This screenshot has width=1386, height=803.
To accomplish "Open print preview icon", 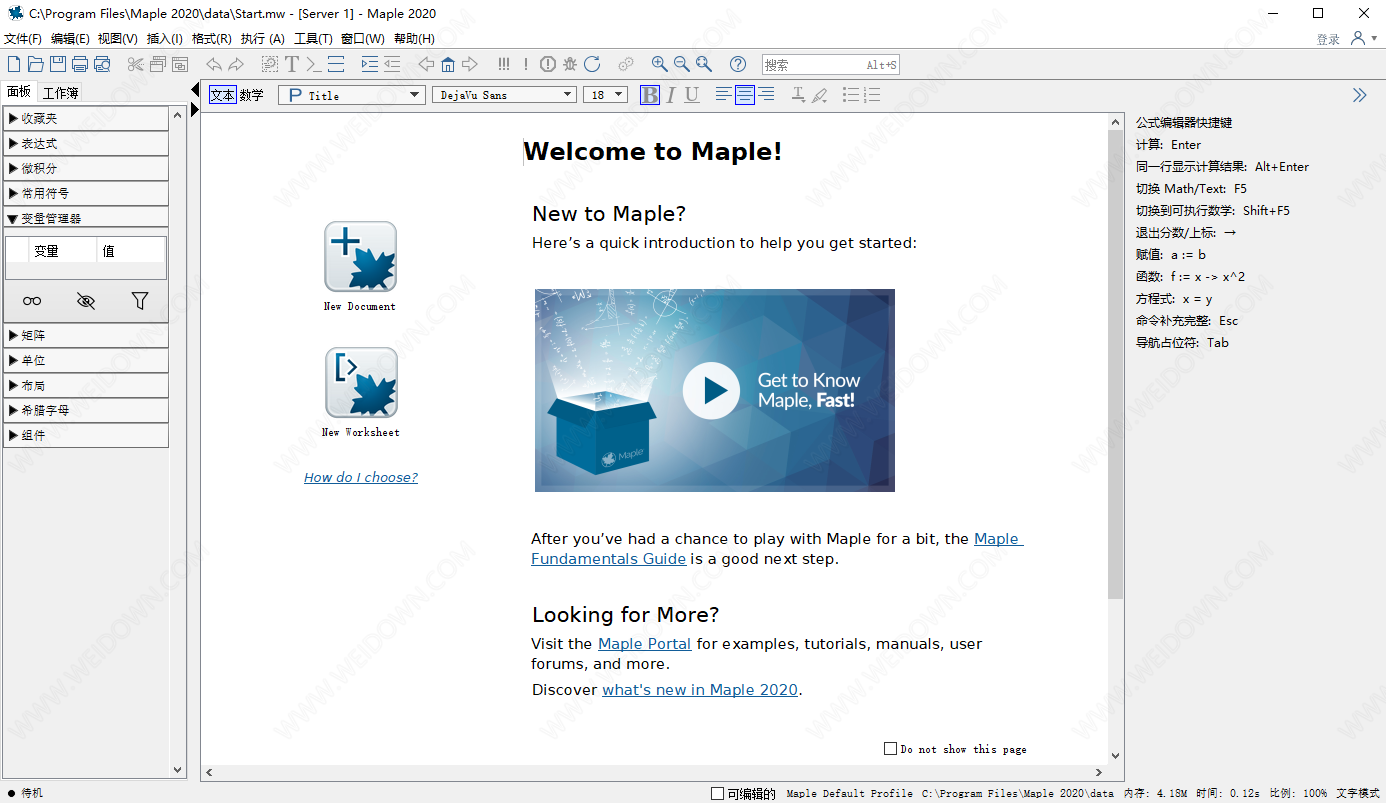I will [x=102, y=64].
